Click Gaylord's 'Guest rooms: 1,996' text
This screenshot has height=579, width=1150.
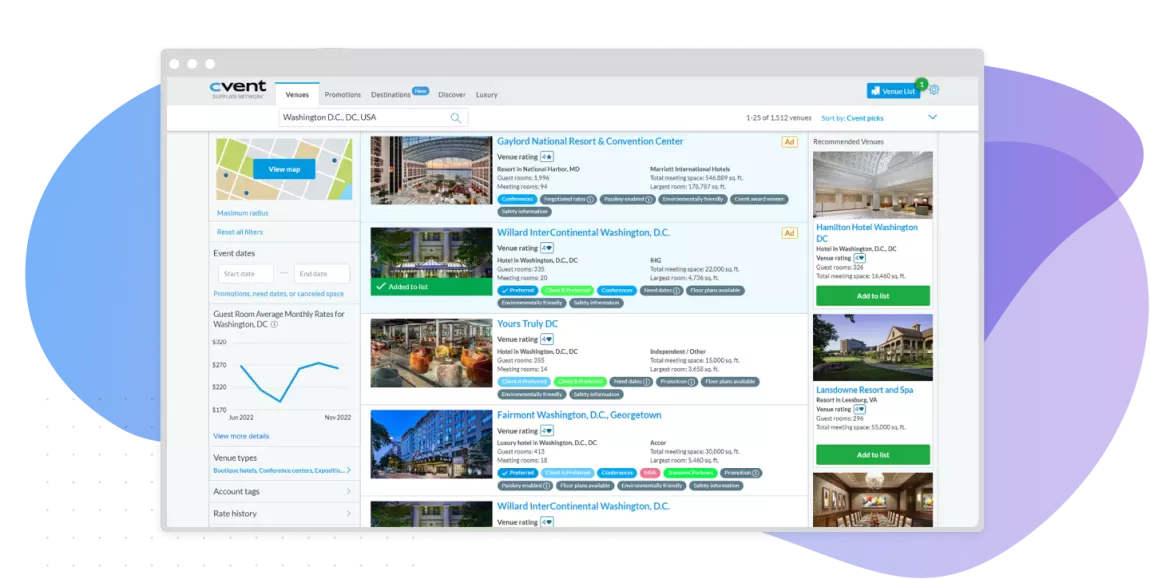523,178
